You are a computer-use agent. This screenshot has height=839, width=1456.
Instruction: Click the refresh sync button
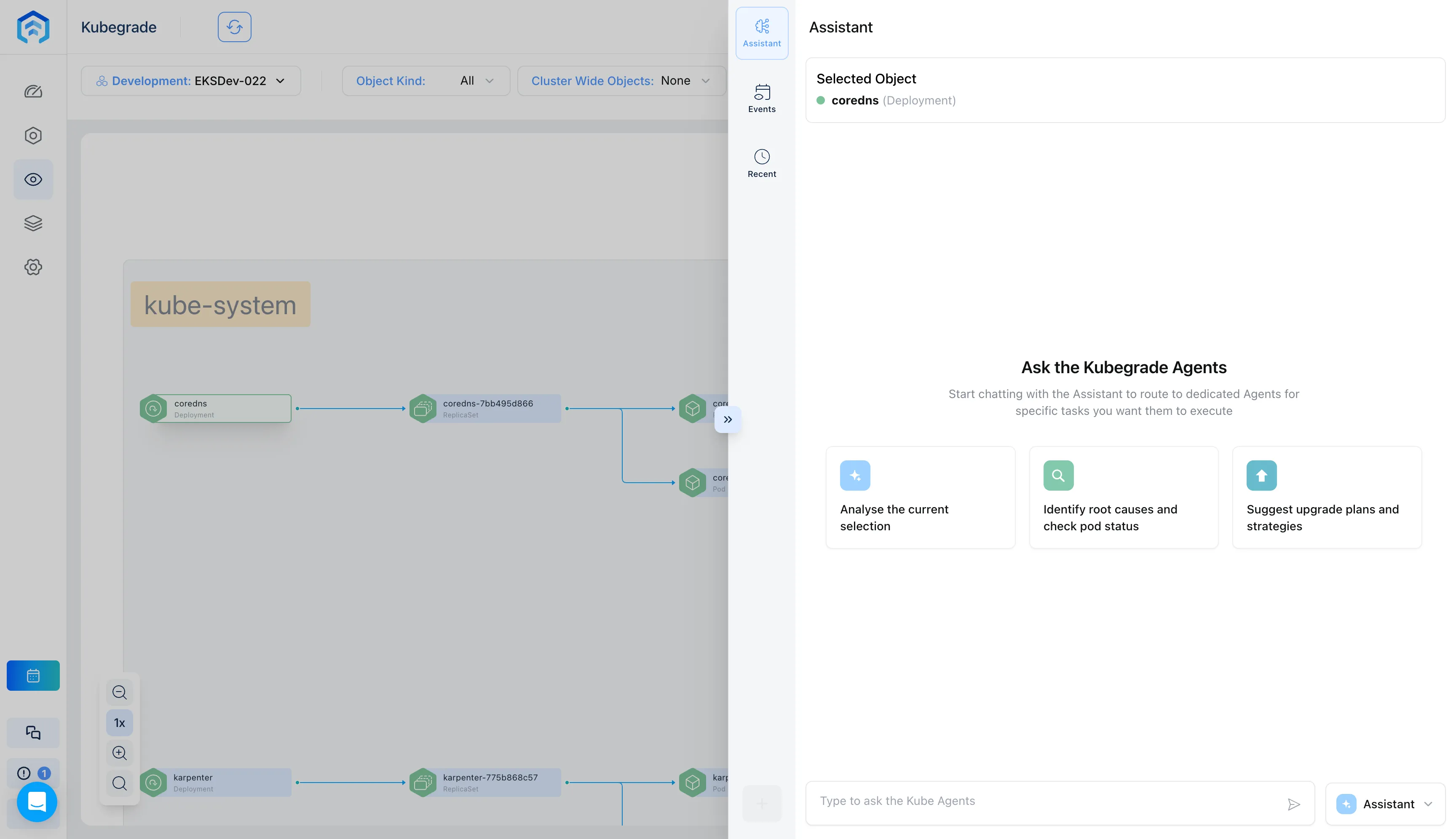(234, 27)
